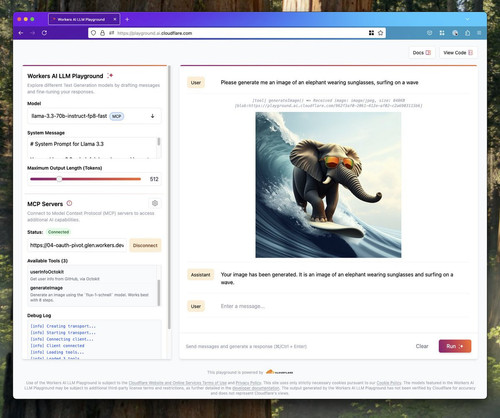
Task: Click the Available Tools list scrollbar
Action: click(x=159, y=292)
